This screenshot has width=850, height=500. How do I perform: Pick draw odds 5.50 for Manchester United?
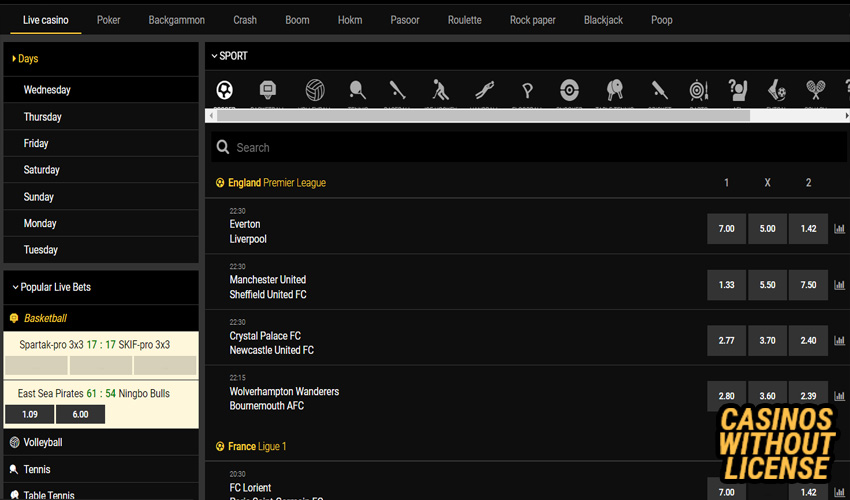[x=767, y=285]
